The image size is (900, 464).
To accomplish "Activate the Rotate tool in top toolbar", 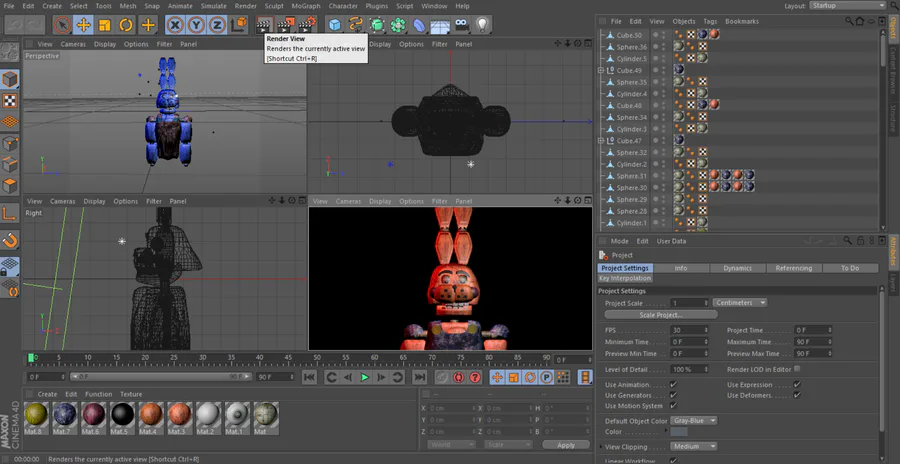I will [126, 25].
